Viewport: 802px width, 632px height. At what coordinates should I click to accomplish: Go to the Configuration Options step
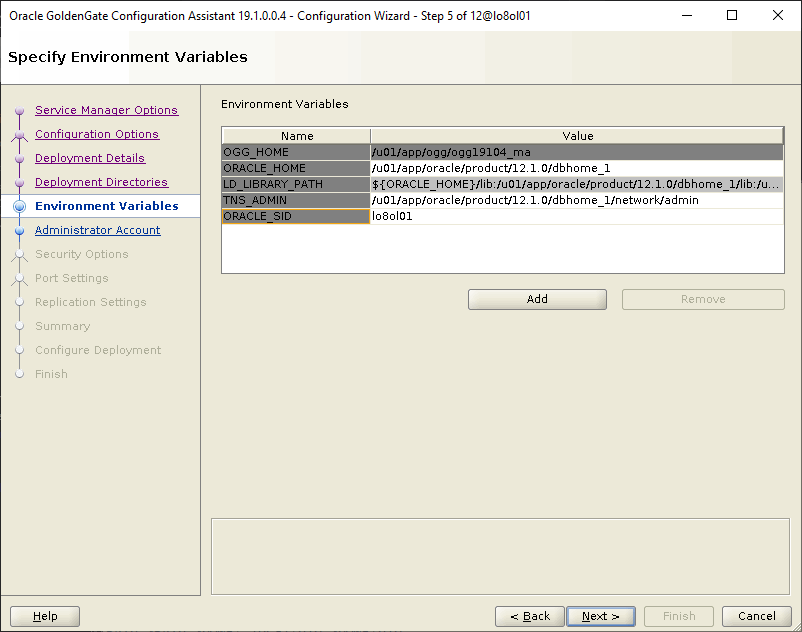point(96,134)
